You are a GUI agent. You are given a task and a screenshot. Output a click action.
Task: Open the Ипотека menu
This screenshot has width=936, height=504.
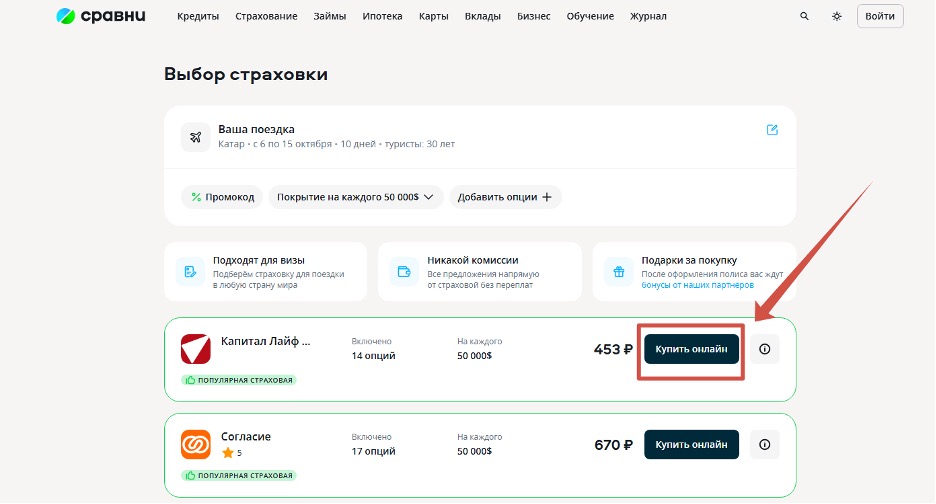click(x=382, y=16)
